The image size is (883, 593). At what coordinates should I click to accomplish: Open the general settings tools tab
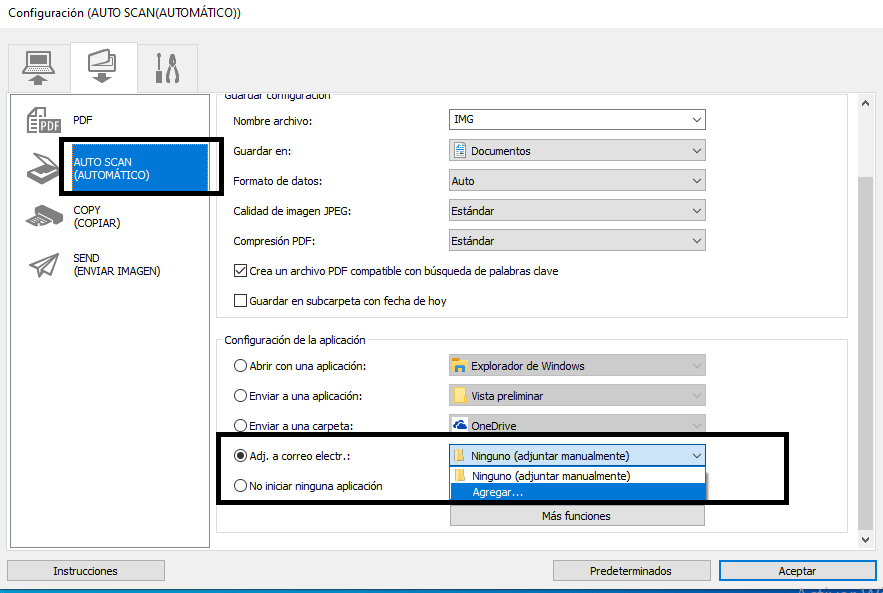[166, 67]
